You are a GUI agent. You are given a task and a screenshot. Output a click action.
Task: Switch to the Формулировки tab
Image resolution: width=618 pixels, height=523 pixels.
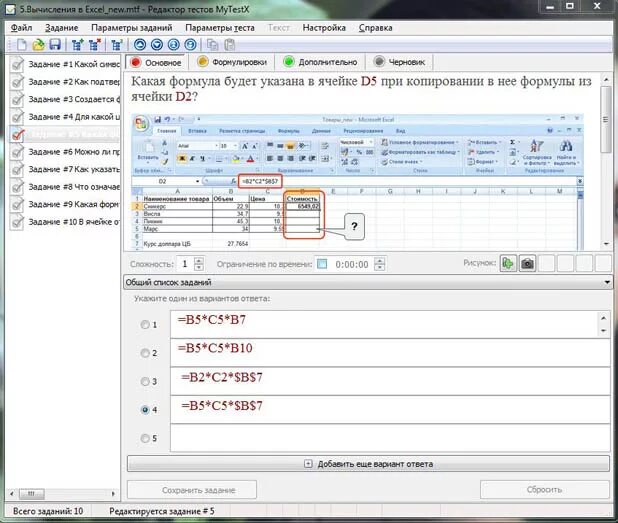(x=232, y=62)
